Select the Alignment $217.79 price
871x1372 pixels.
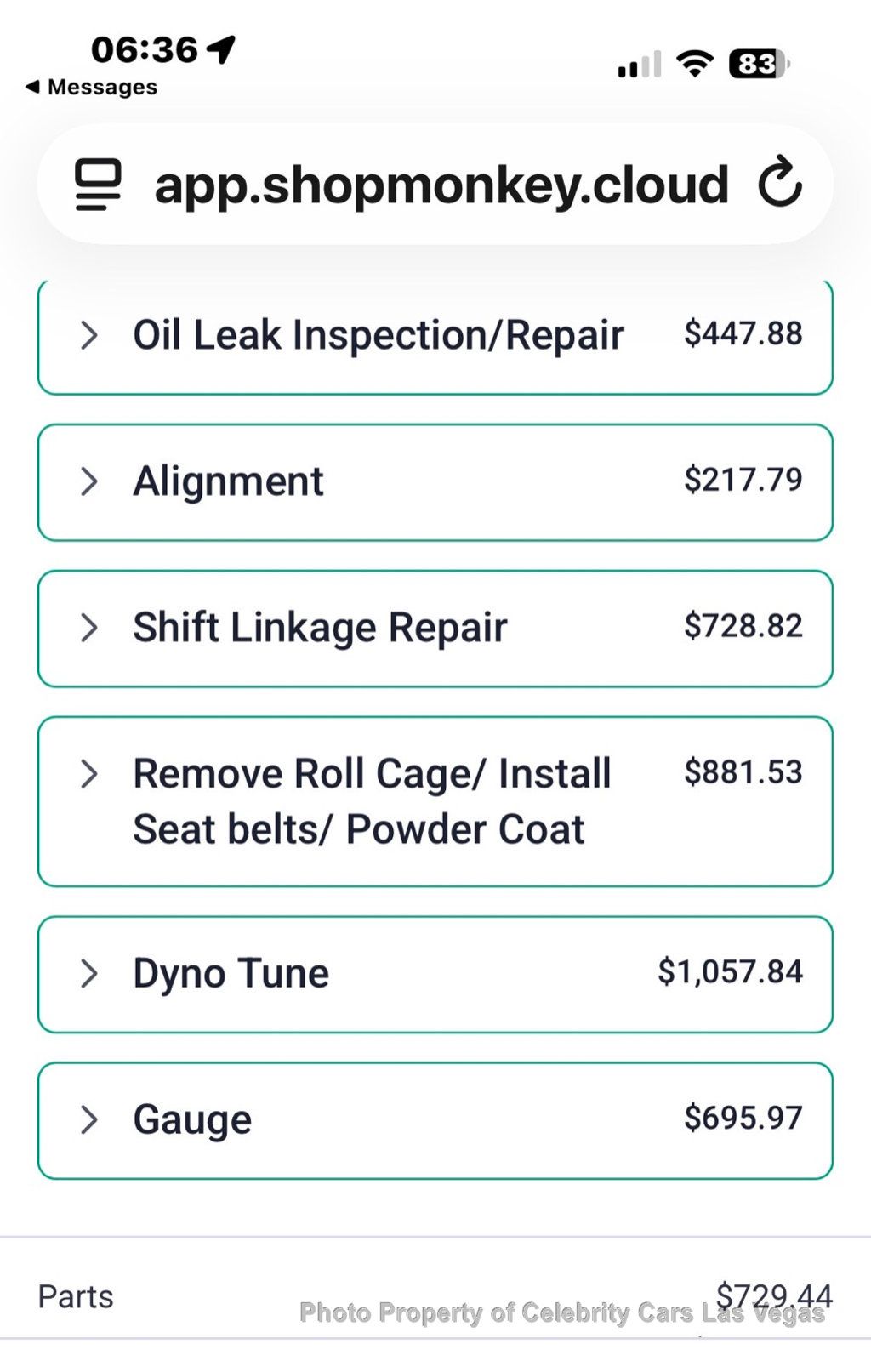[743, 480]
